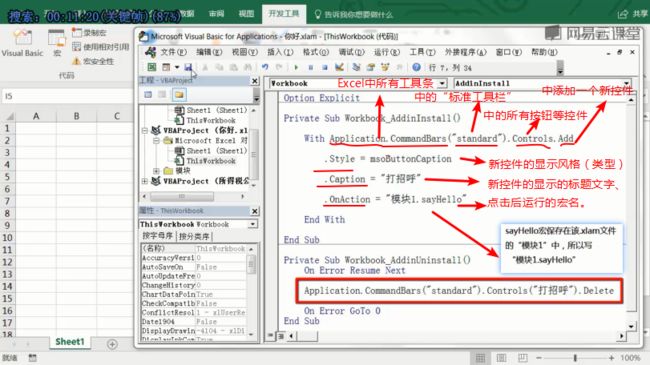Select the 开发工具 Developer ribbon tab in Excel

point(284,14)
